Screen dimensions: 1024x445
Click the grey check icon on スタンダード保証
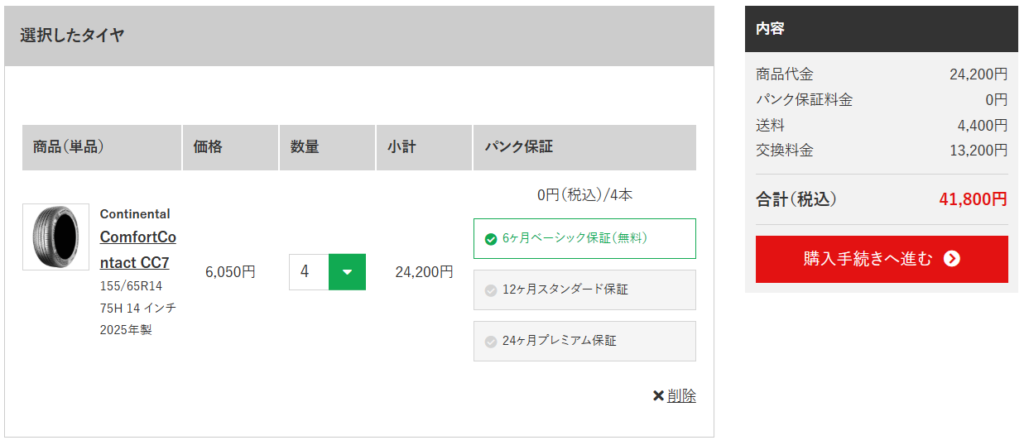point(490,291)
